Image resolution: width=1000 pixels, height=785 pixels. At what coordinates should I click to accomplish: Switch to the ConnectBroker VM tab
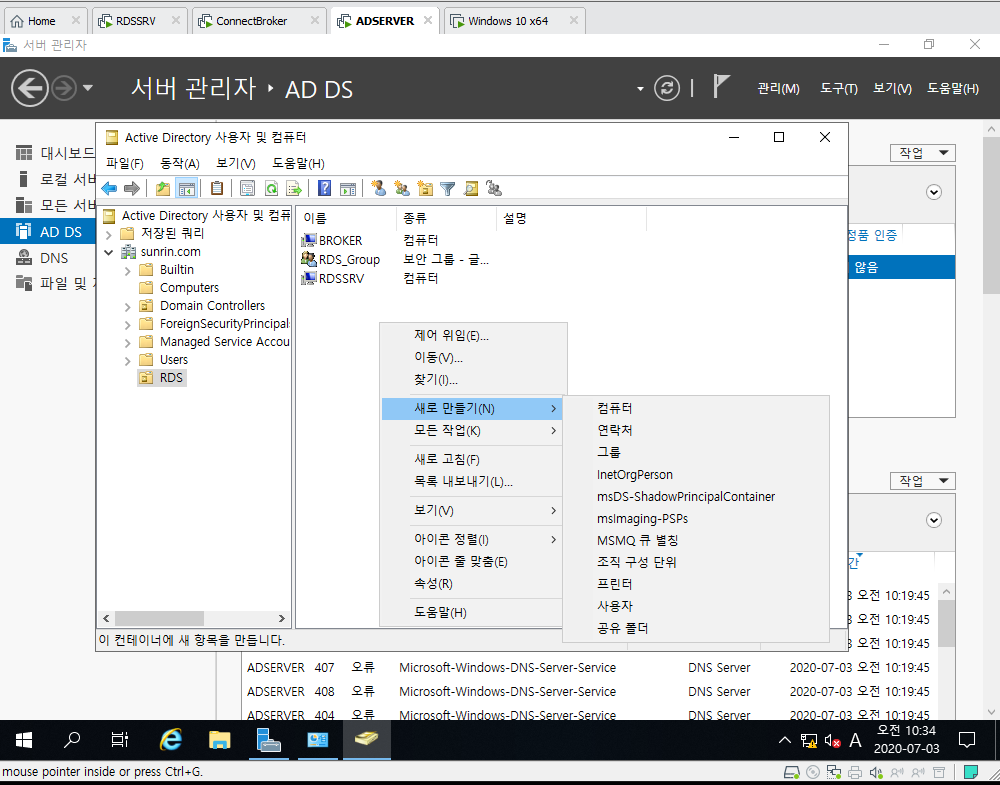point(259,21)
